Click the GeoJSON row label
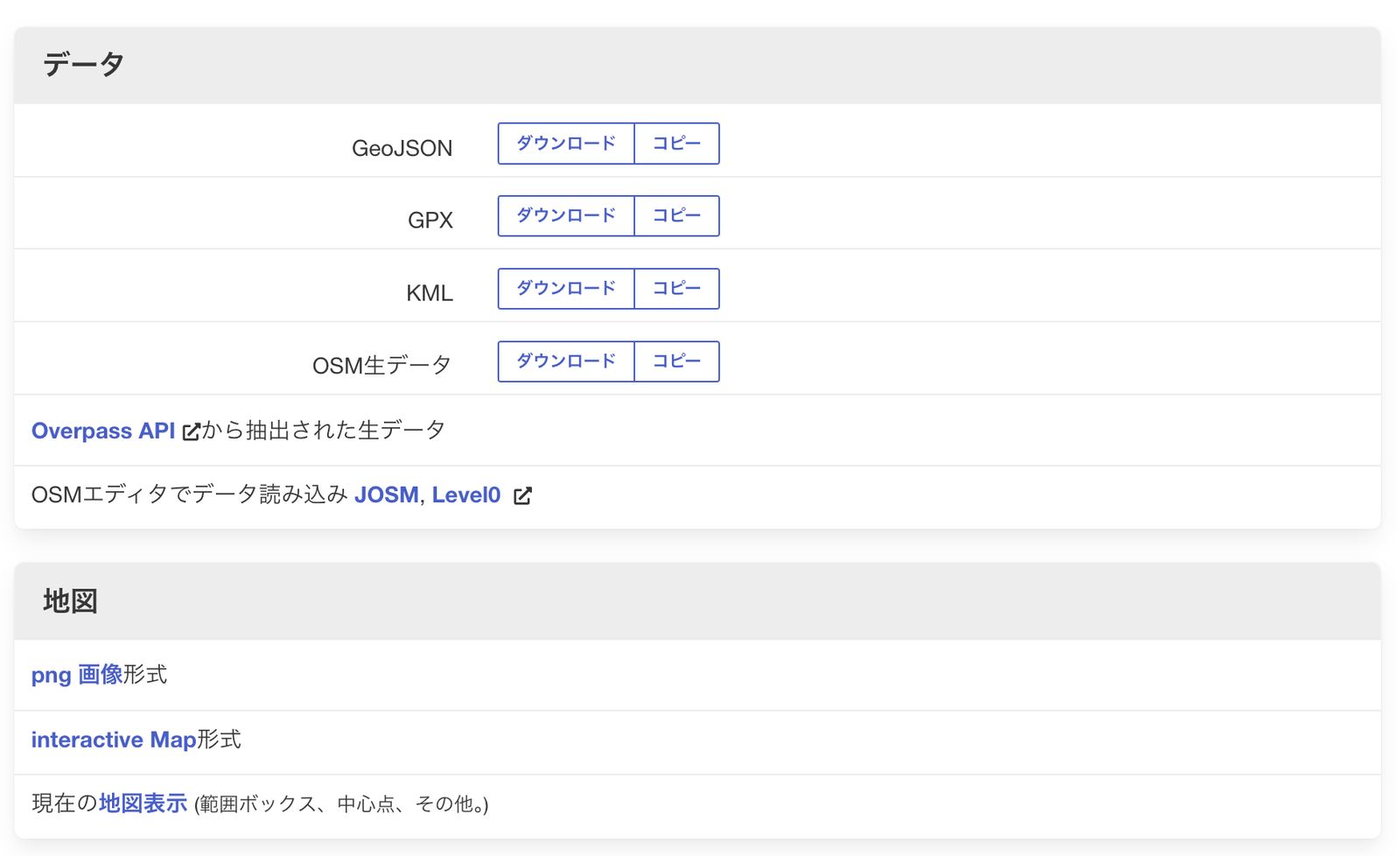1400x856 pixels. [x=402, y=148]
